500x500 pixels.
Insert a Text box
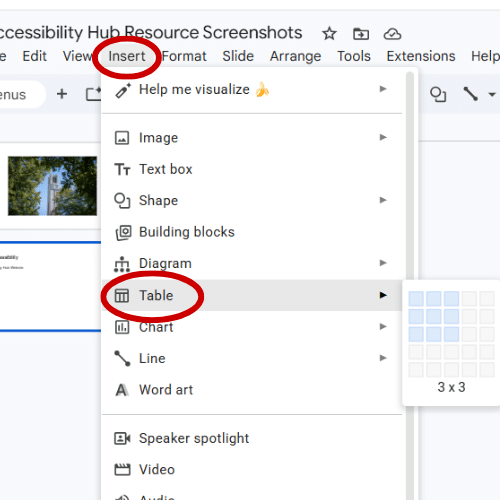pyautogui.click(x=252, y=169)
